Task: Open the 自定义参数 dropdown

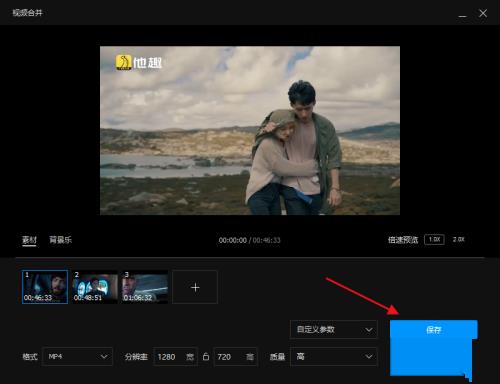Action: pos(334,330)
